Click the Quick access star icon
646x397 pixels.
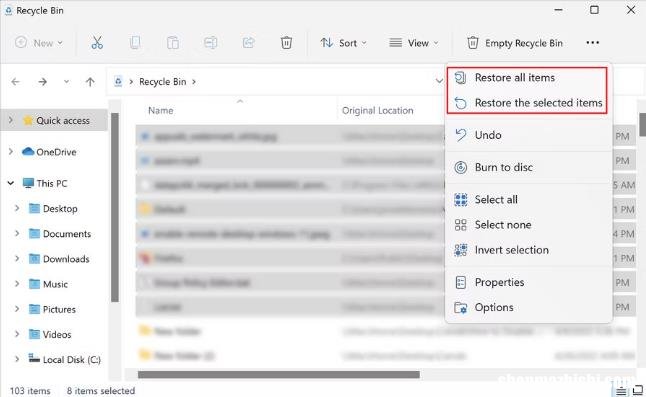(28, 120)
